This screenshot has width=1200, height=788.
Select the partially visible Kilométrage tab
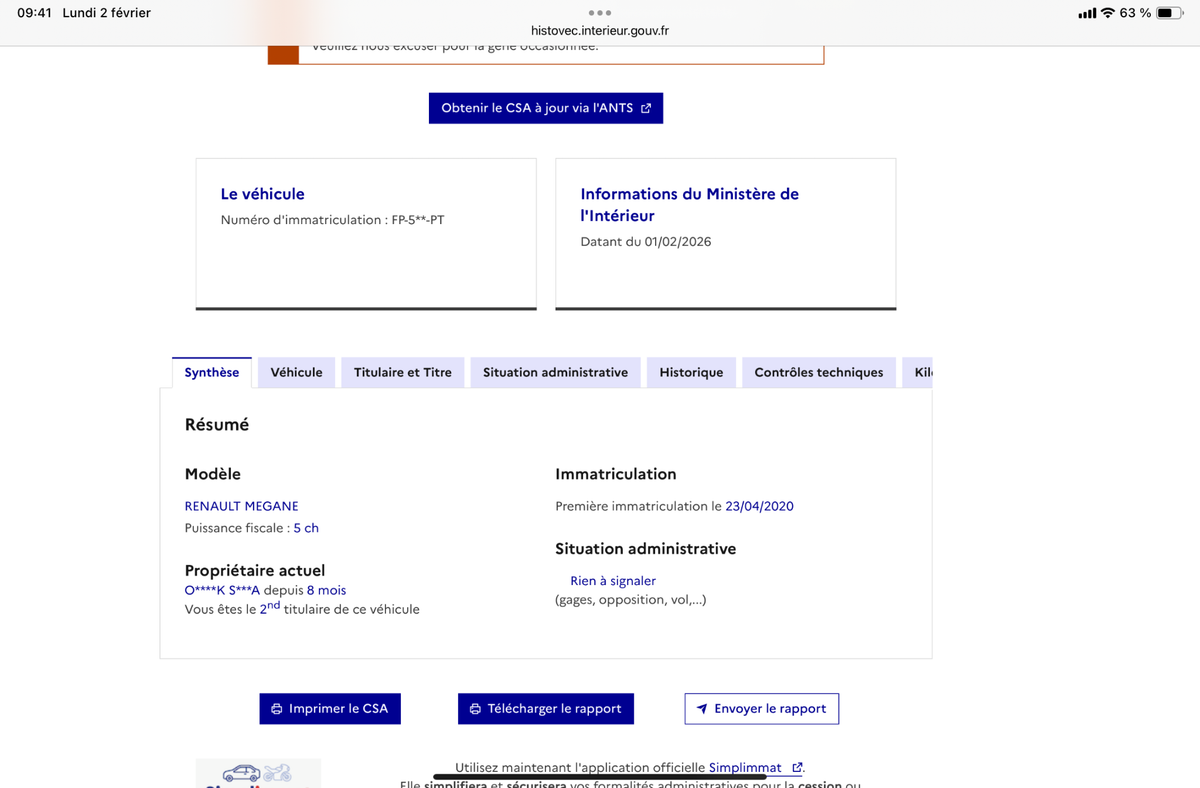point(917,372)
